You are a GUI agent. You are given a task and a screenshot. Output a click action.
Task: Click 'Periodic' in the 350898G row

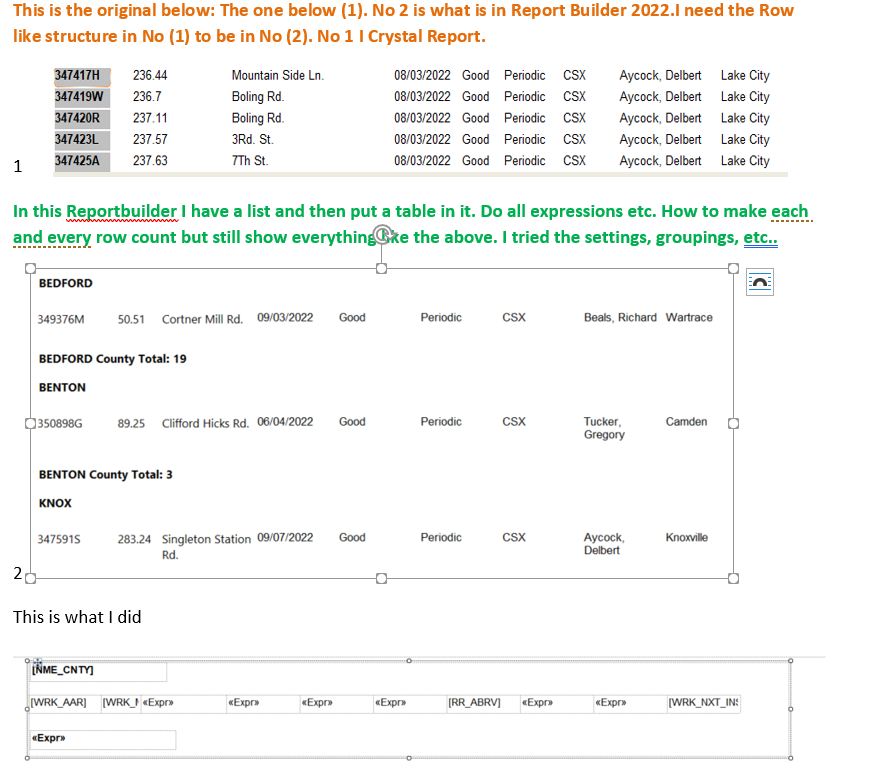coord(441,421)
